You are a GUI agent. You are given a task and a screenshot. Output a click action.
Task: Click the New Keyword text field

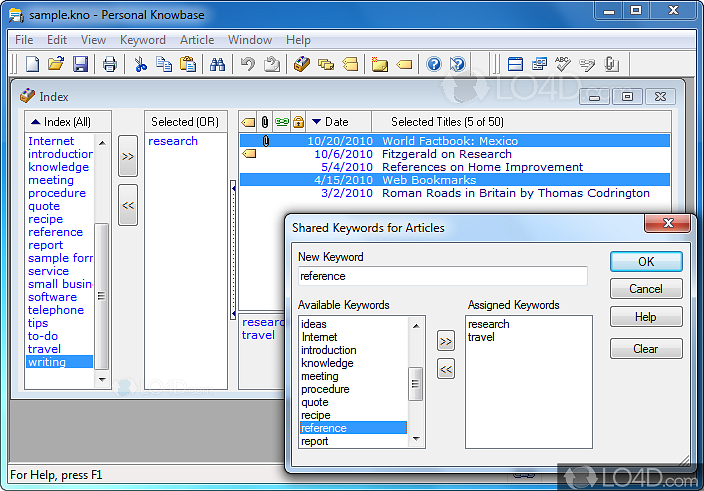click(442, 276)
